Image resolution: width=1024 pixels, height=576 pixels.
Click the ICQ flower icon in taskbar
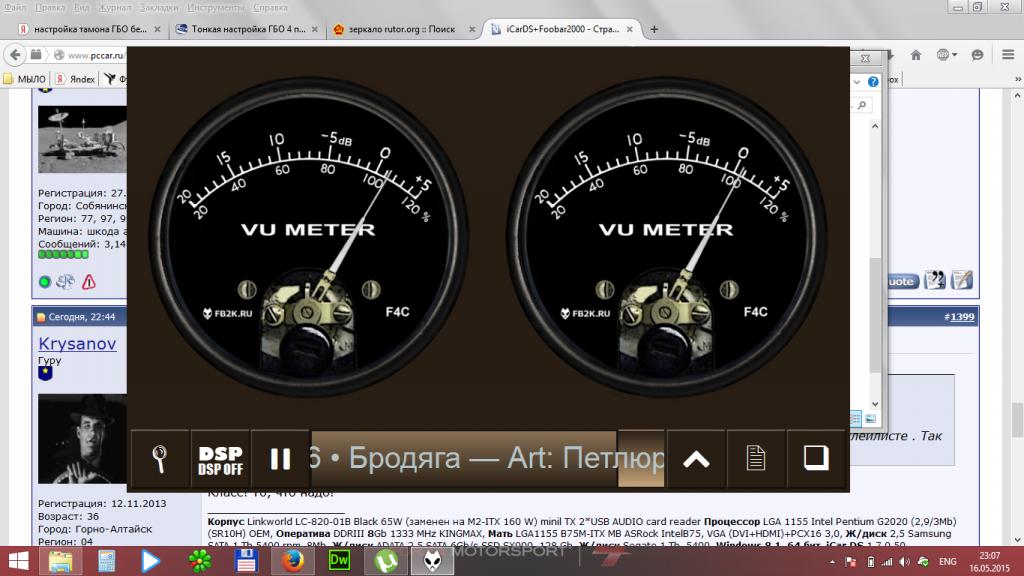point(194,559)
